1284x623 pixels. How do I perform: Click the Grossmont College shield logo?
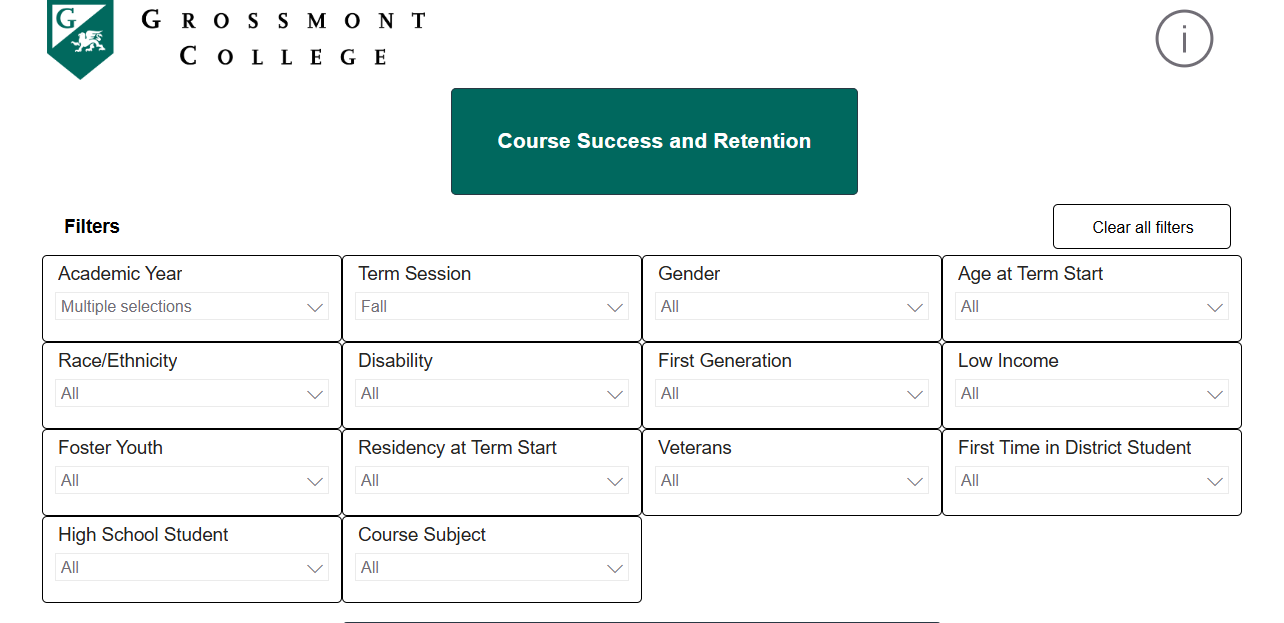[x=80, y=38]
